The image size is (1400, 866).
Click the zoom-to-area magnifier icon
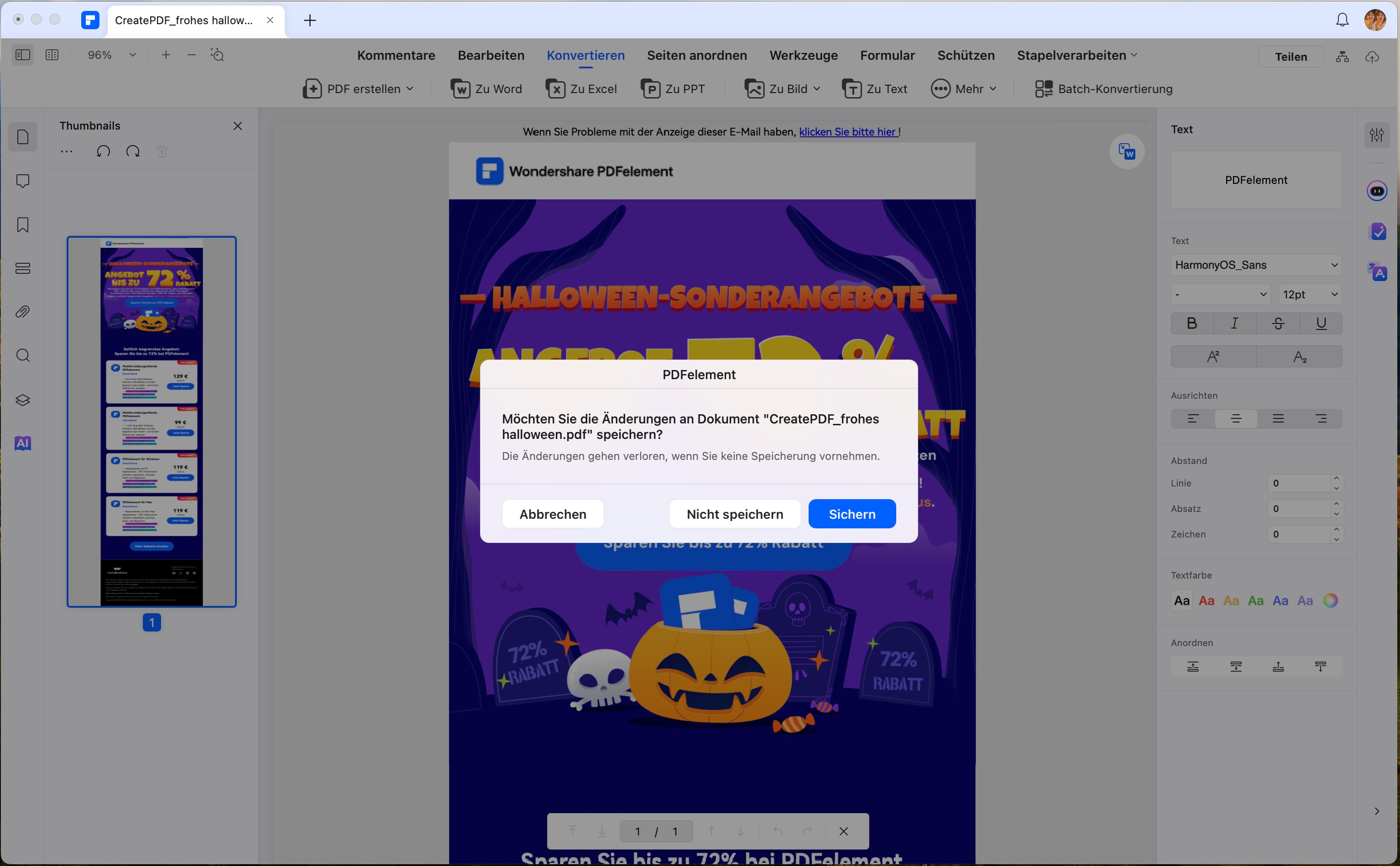pos(217,55)
